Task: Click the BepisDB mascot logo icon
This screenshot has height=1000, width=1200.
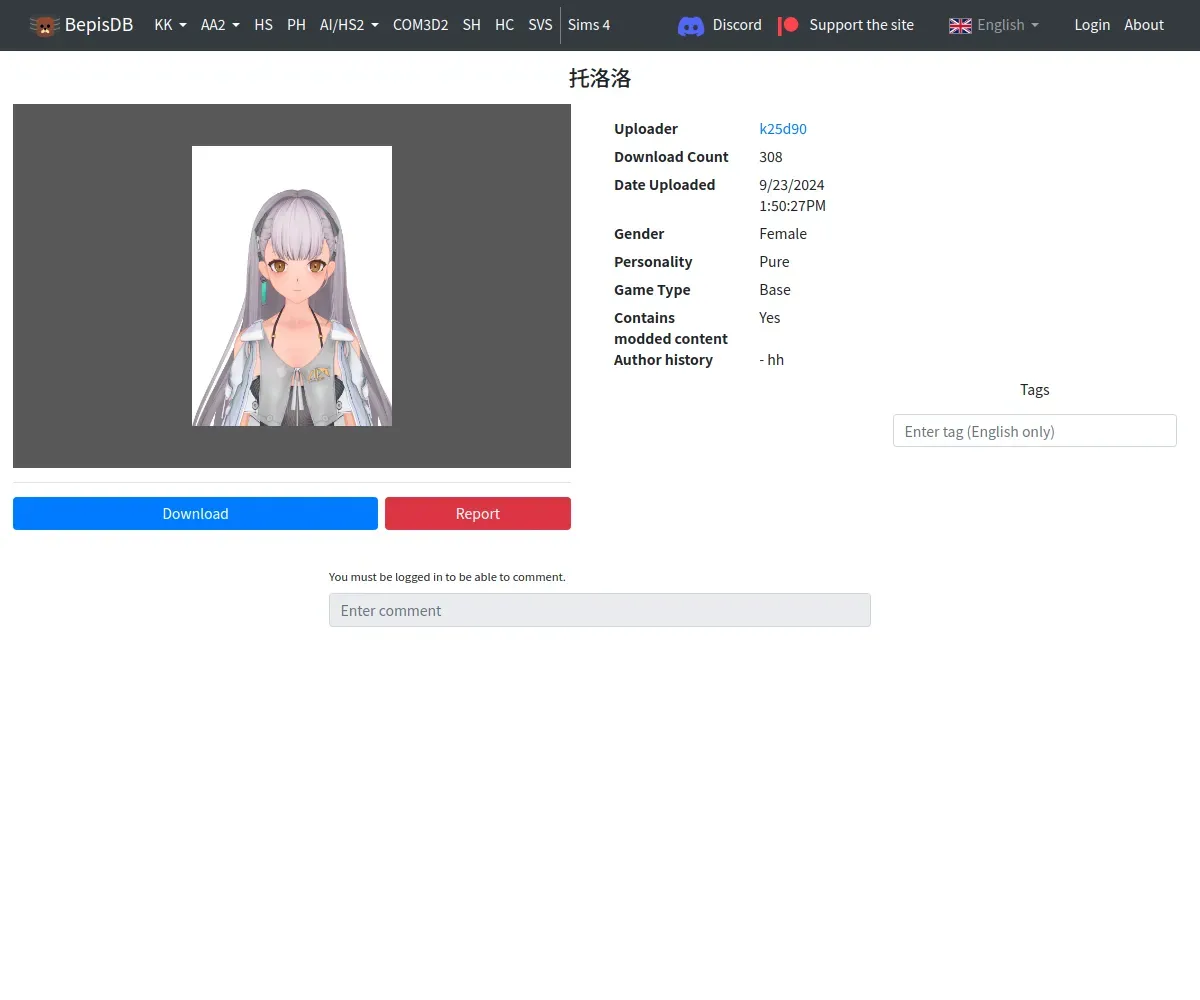Action: [44, 25]
